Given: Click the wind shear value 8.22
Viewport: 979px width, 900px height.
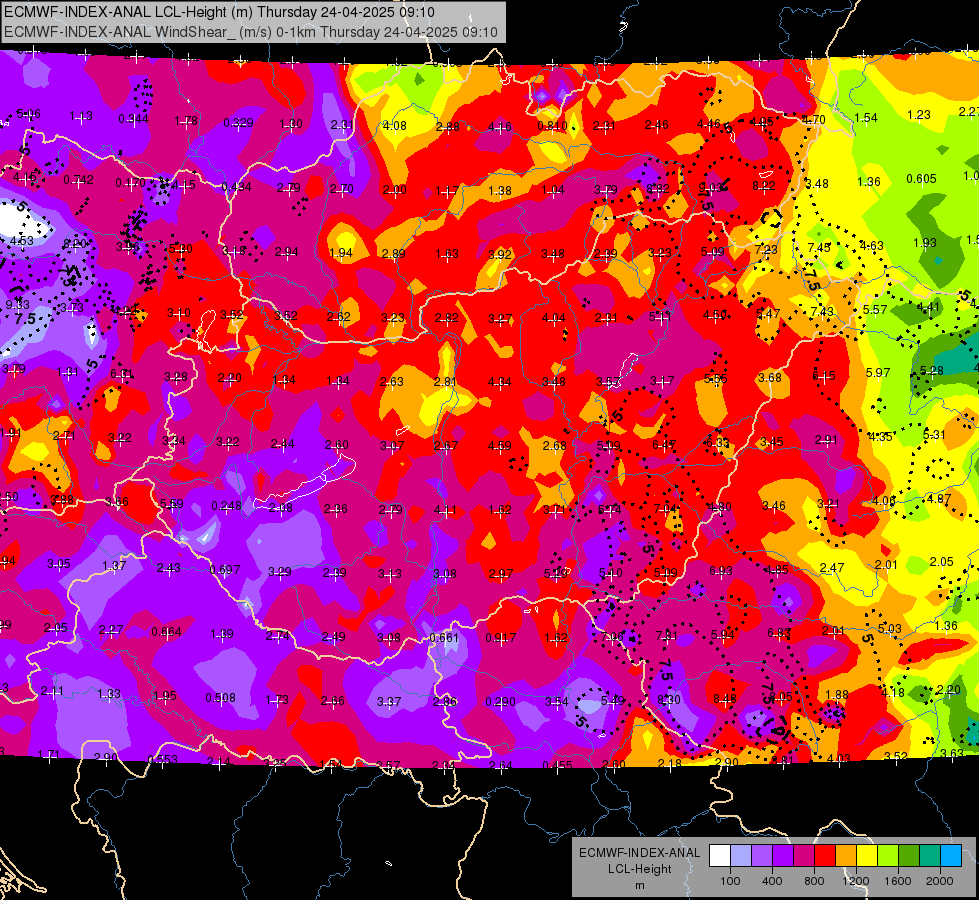Looking at the screenshot, I should [x=764, y=185].
